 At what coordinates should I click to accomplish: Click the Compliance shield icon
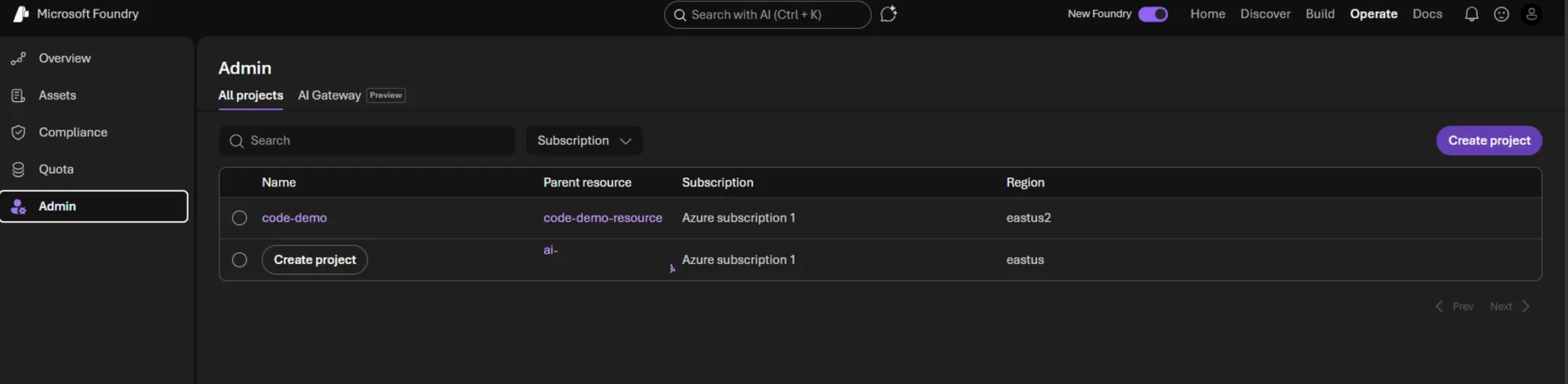[x=18, y=132]
